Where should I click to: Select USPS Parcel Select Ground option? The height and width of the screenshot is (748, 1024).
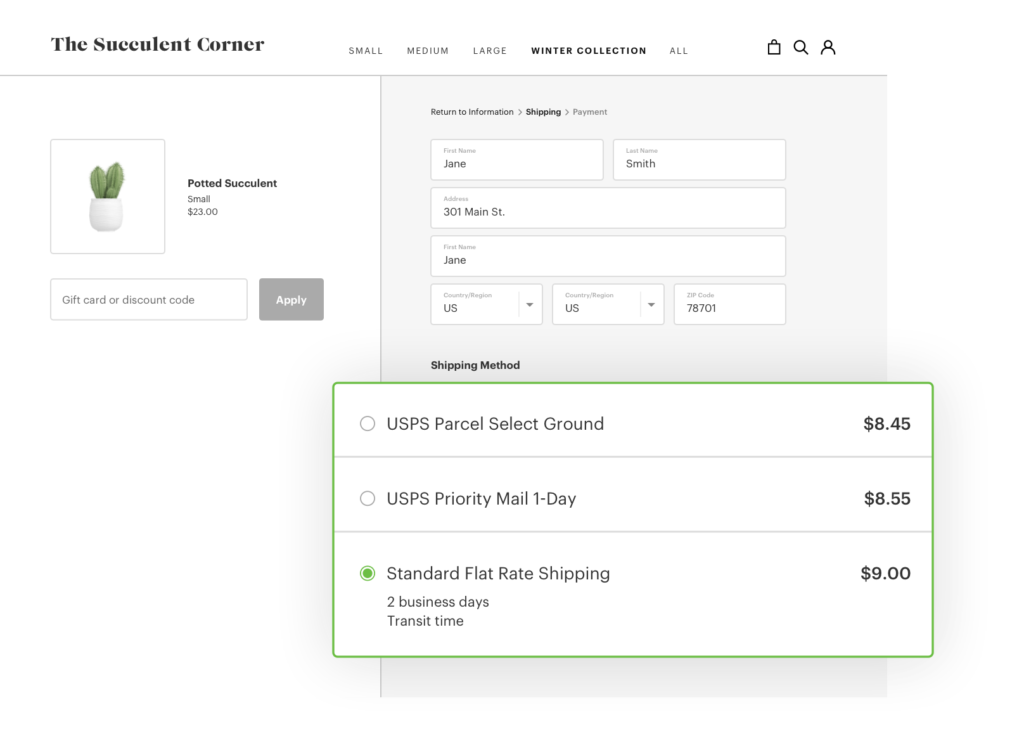[x=367, y=424]
